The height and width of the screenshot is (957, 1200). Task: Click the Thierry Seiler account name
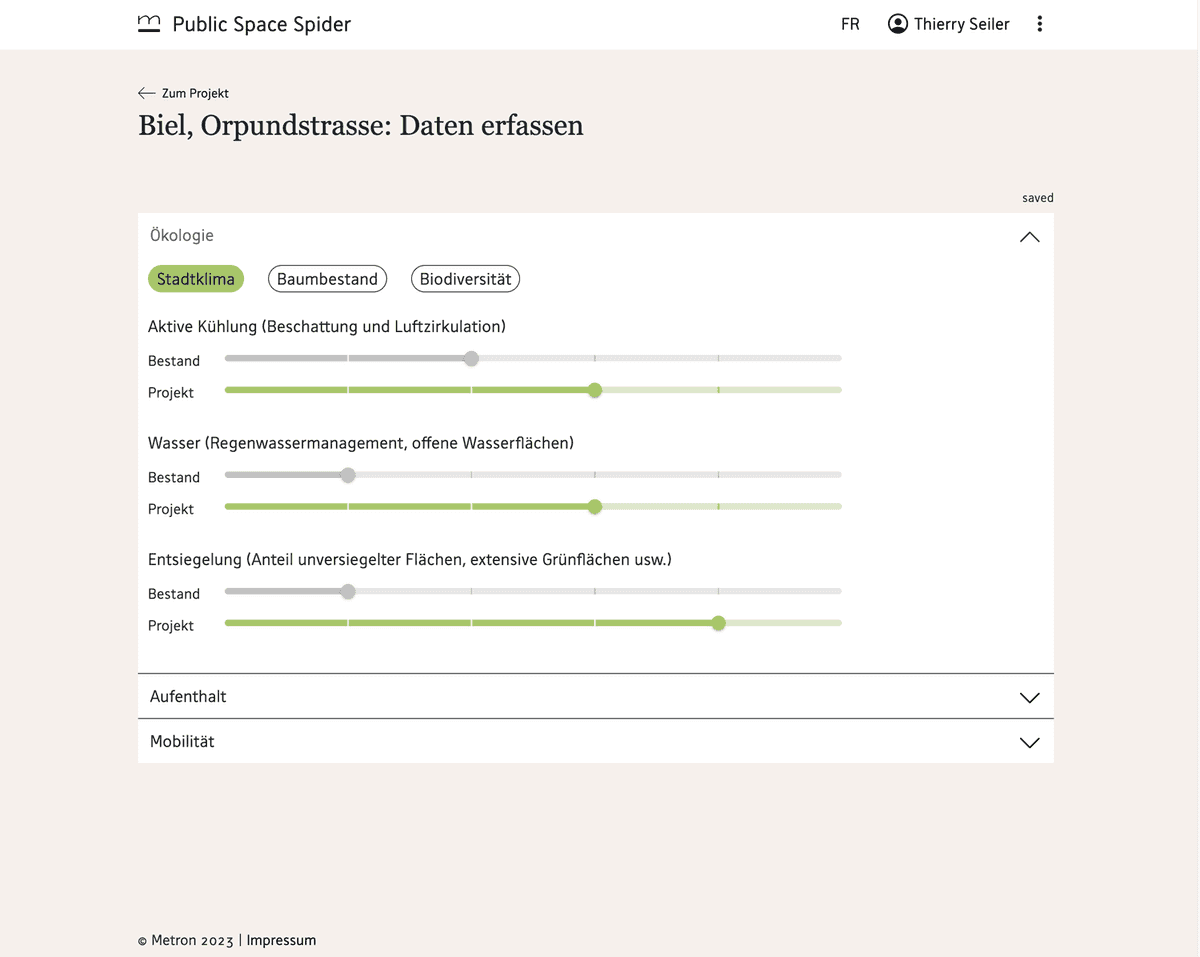(x=962, y=24)
